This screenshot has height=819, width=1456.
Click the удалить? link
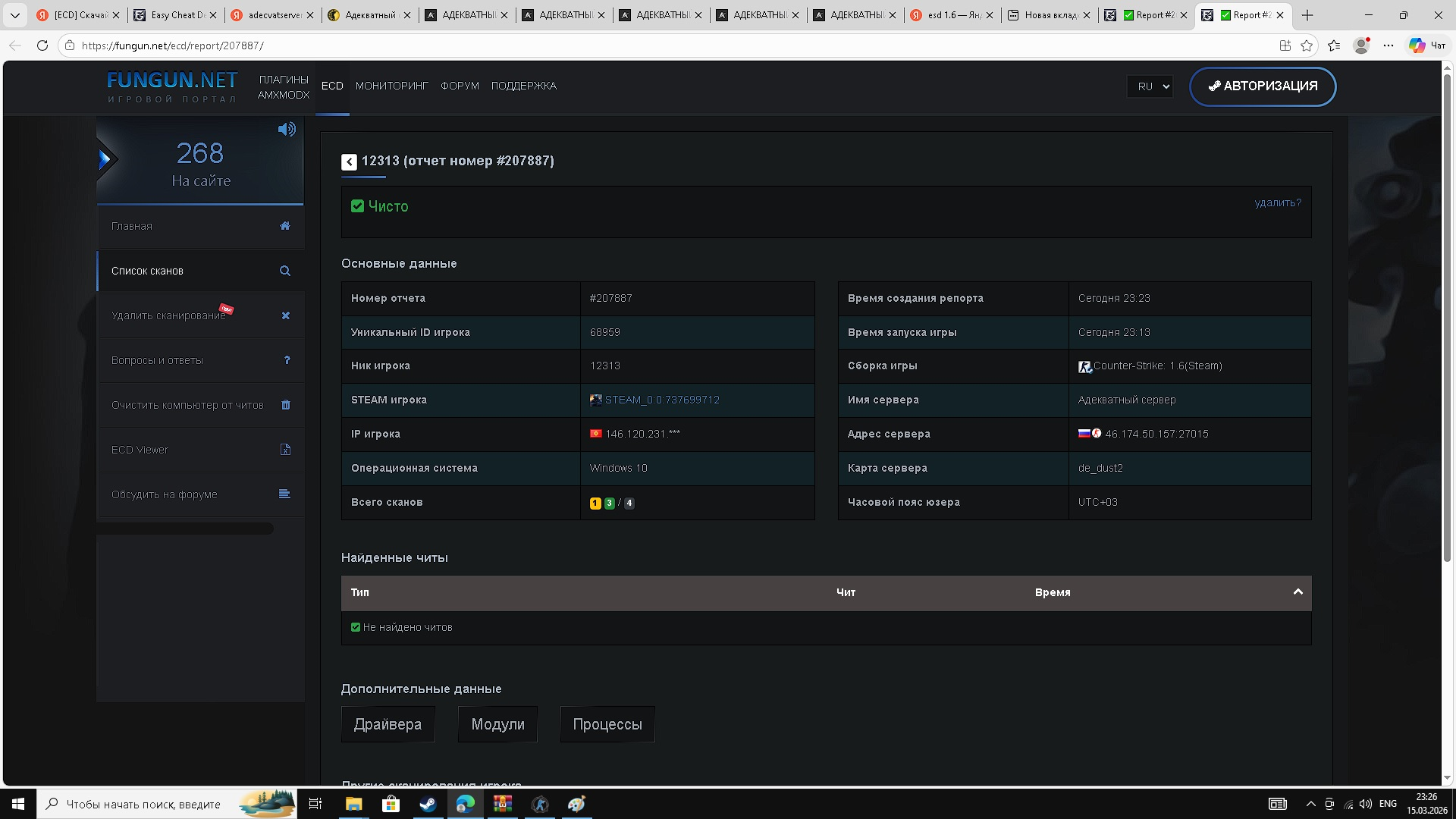point(1278,202)
